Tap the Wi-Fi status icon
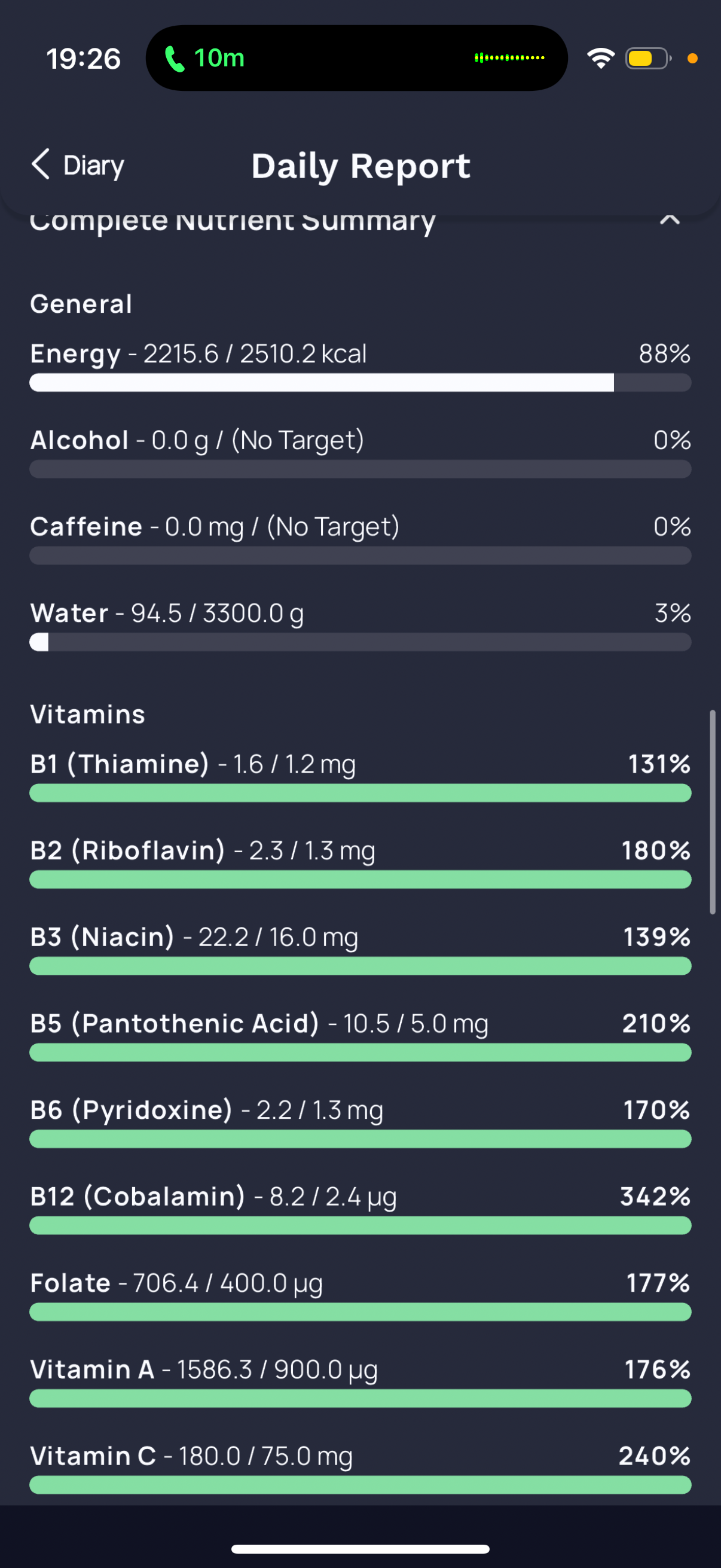The image size is (721, 1568). point(600,59)
